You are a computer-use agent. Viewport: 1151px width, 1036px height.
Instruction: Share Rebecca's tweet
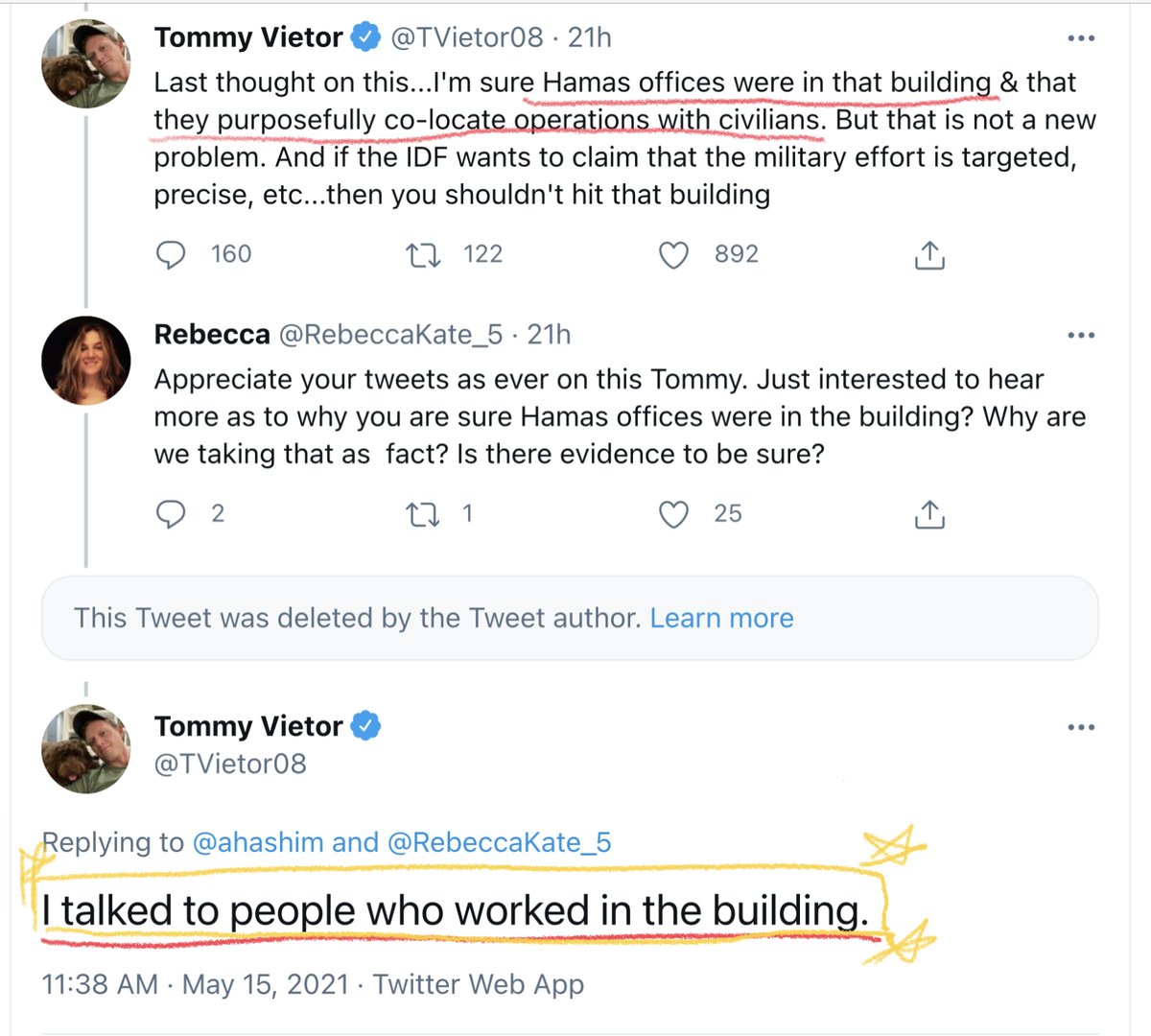pos(928,514)
